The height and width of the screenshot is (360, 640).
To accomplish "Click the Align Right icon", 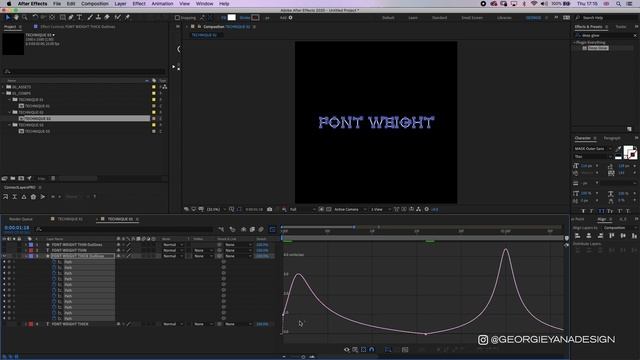I will [600, 236].
